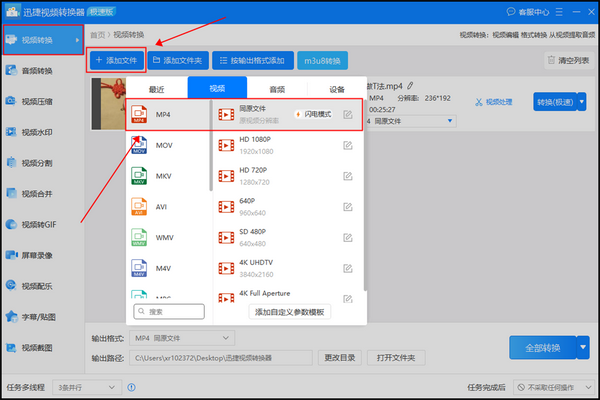Select the MOV format icon
The height and width of the screenshot is (400, 600).
coord(139,146)
